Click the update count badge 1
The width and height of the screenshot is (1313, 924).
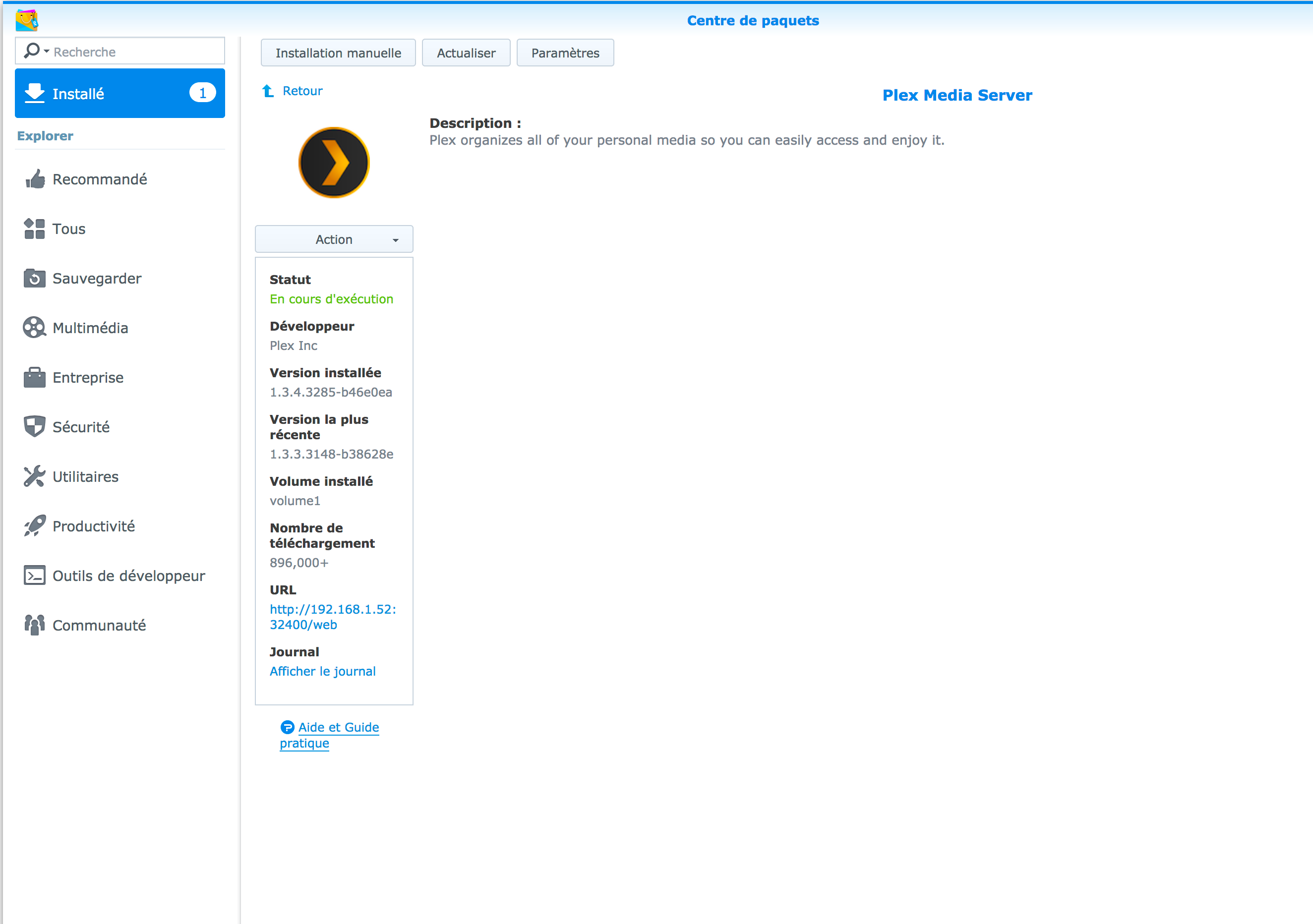(x=202, y=93)
